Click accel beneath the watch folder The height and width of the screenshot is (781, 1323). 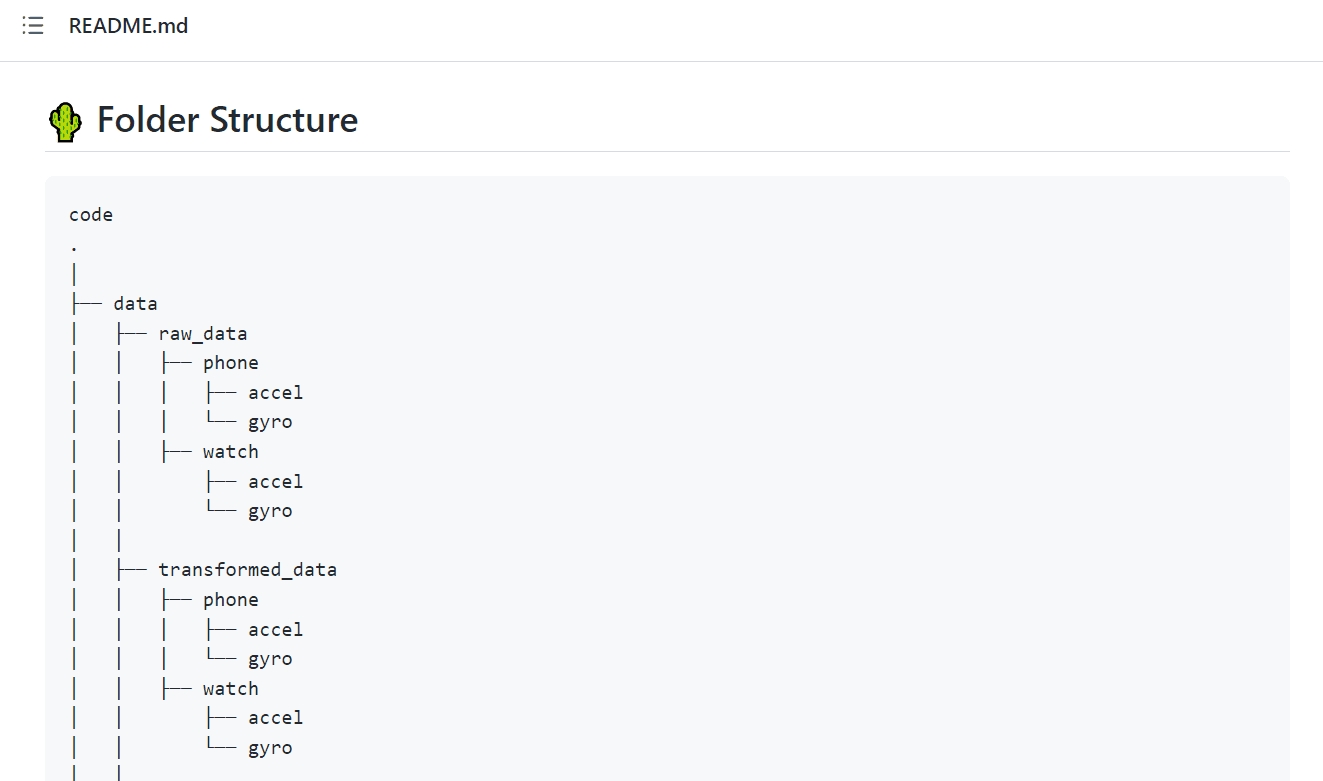[x=276, y=481]
